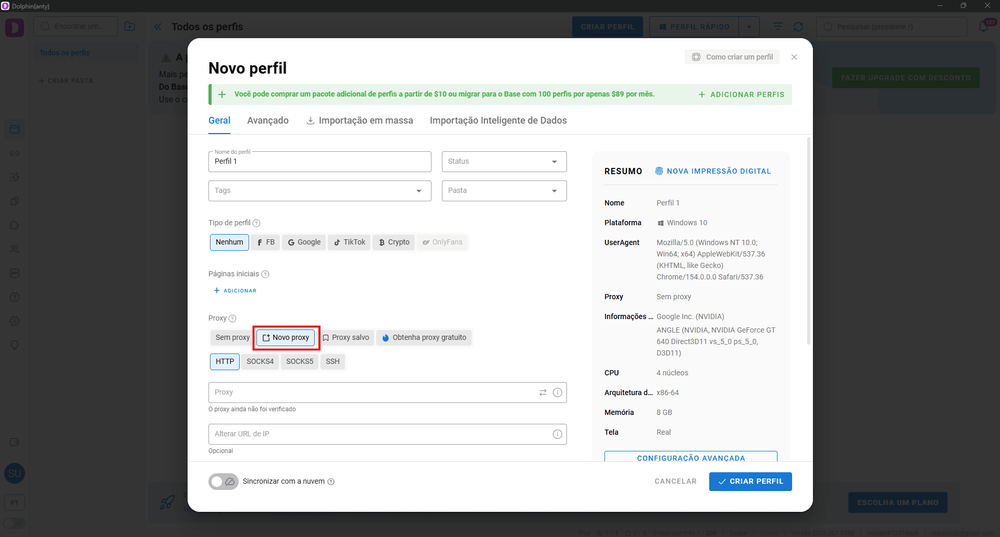Open the users team sidebar icon
Screen dimensions: 1000x537
(15, 249)
